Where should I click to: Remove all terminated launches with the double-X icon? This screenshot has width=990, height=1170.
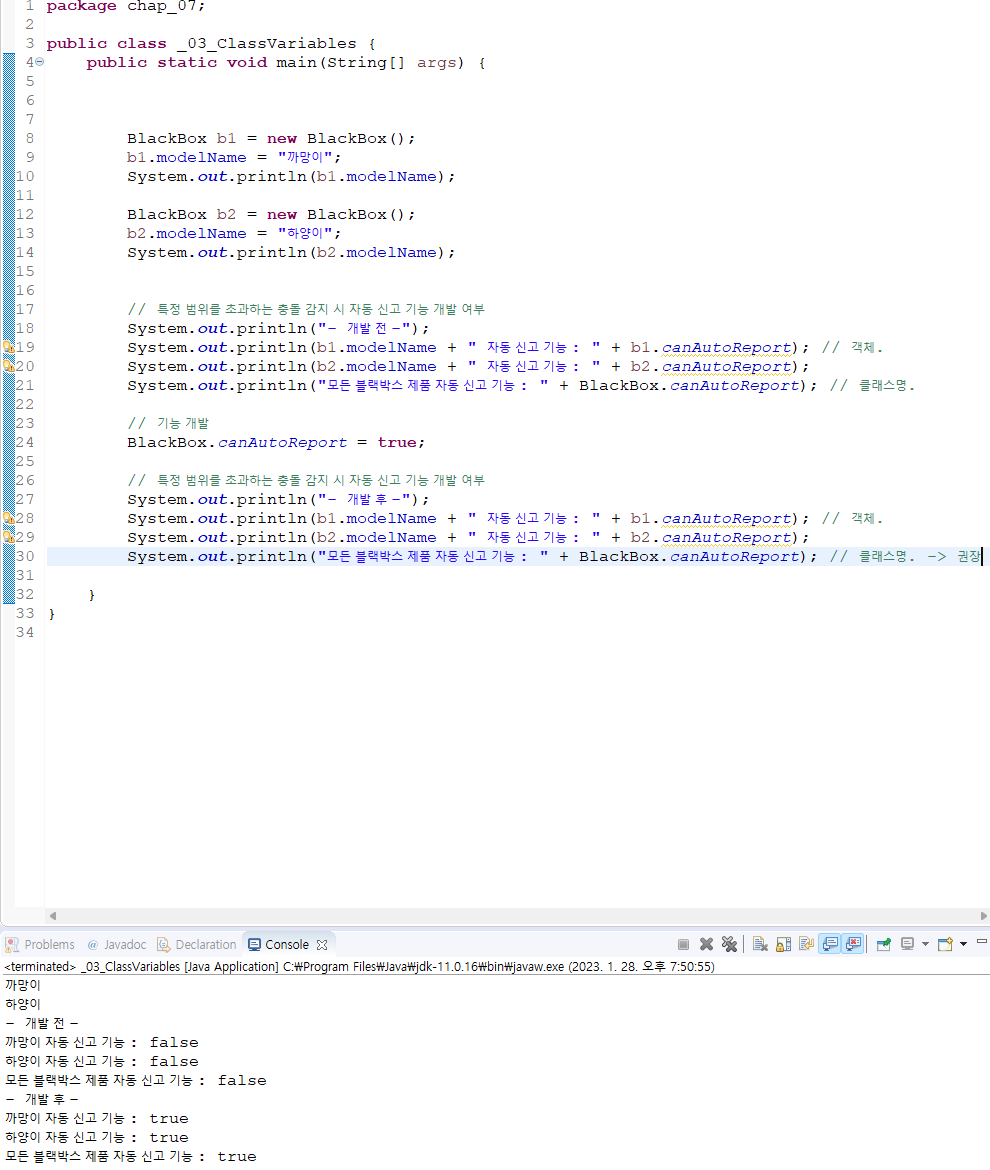[729, 945]
